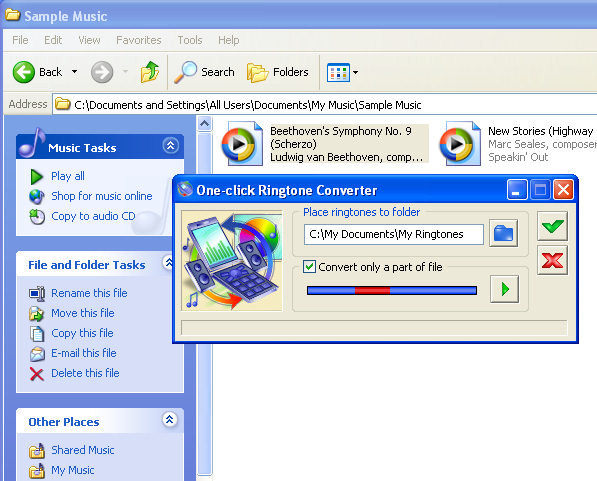Collapse the Other Places panel
Viewport: 597px width, 481px height.
[x=169, y=419]
